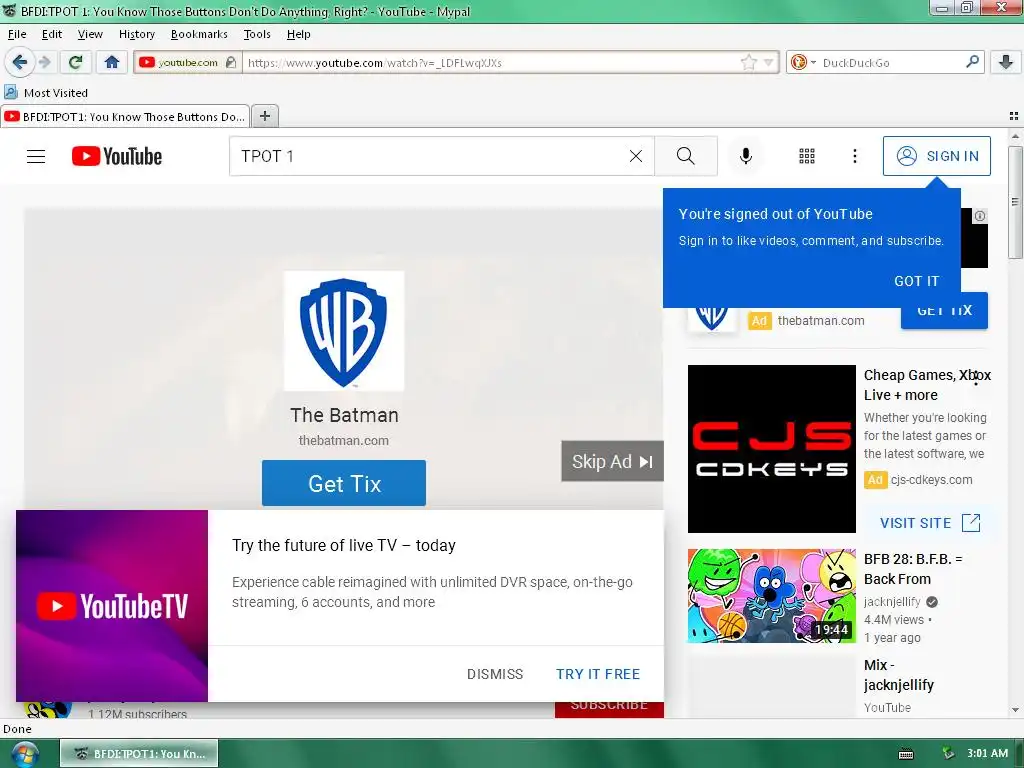Click the Skip Ad button
Screen dimensions: 1024x768
tap(612, 461)
